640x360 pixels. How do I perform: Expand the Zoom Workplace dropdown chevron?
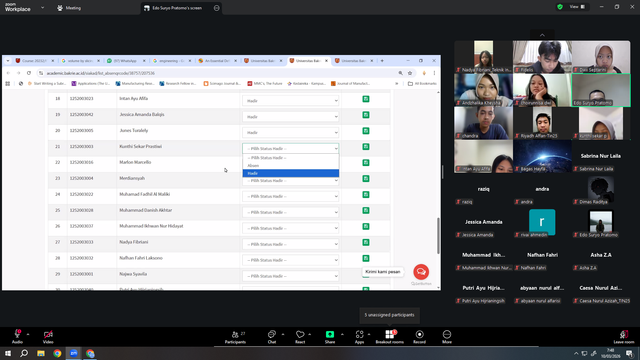[x=42, y=8]
